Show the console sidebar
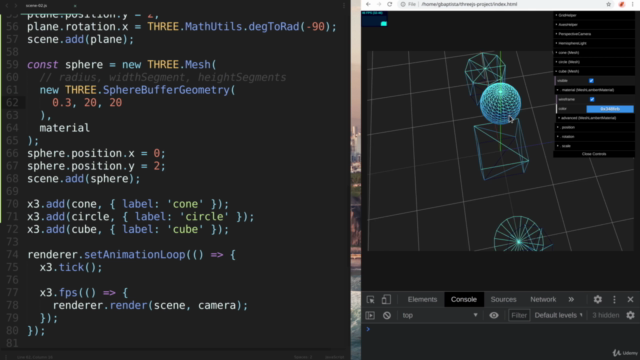 click(x=370, y=316)
